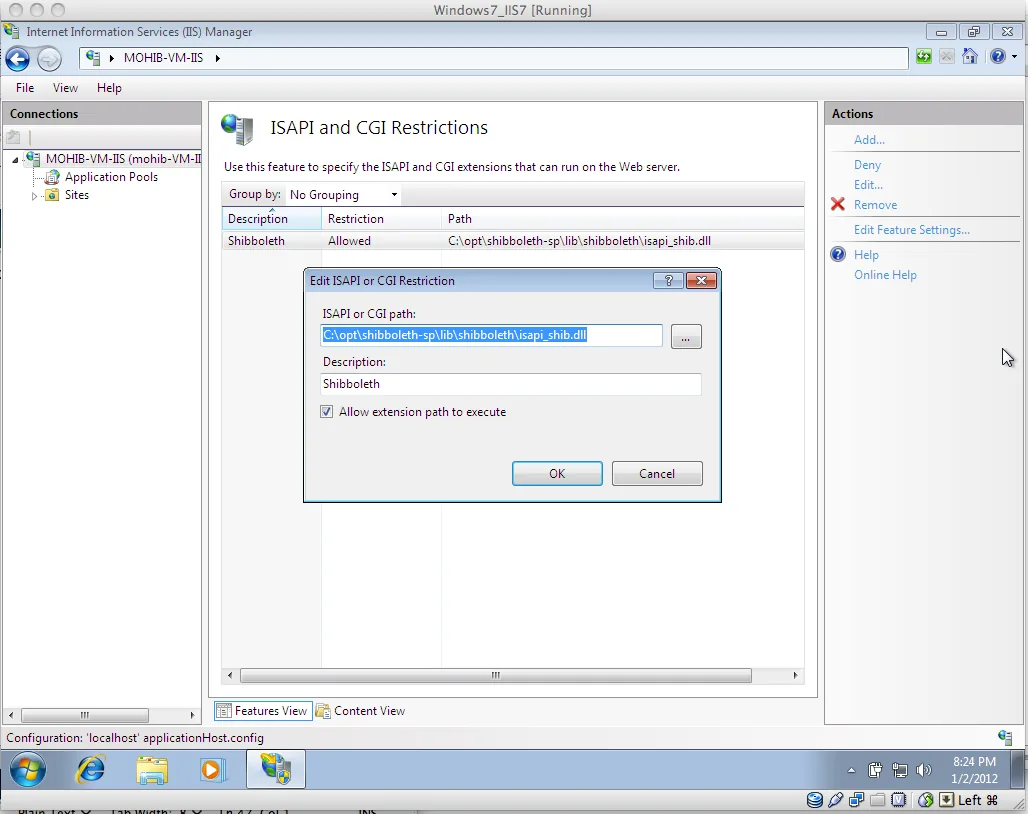The width and height of the screenshot is (1028, 814).
Task: Open the Online Help link
Action: point(885,275)
